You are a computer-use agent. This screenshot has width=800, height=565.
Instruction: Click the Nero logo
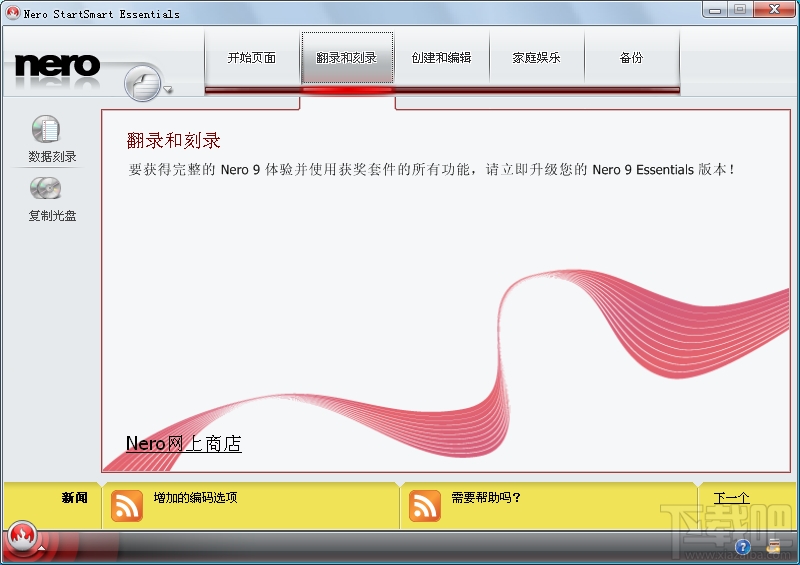pos(57,66)
